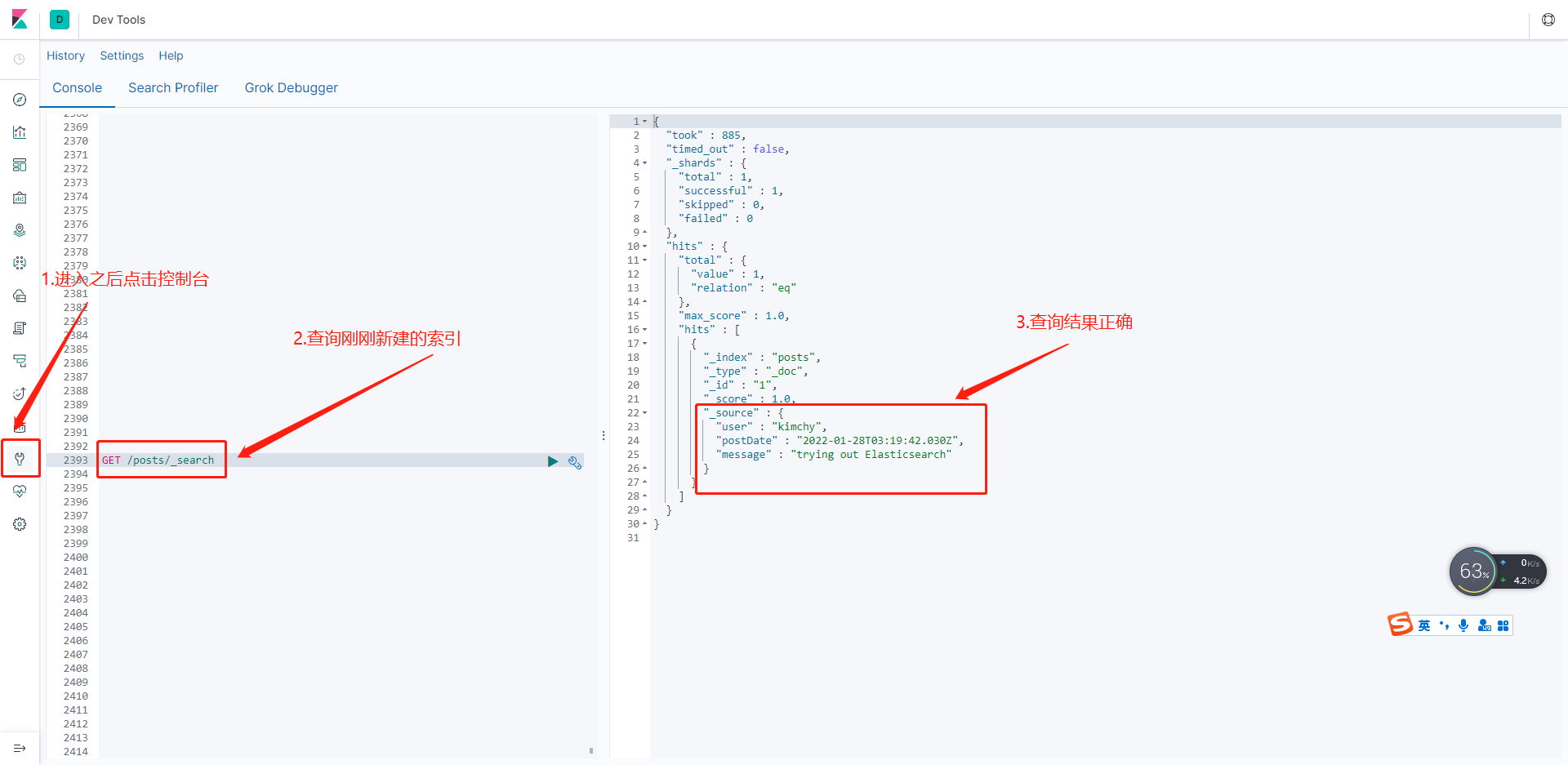Open Discover compass icon in sidebar

click(x=20, y=100)
